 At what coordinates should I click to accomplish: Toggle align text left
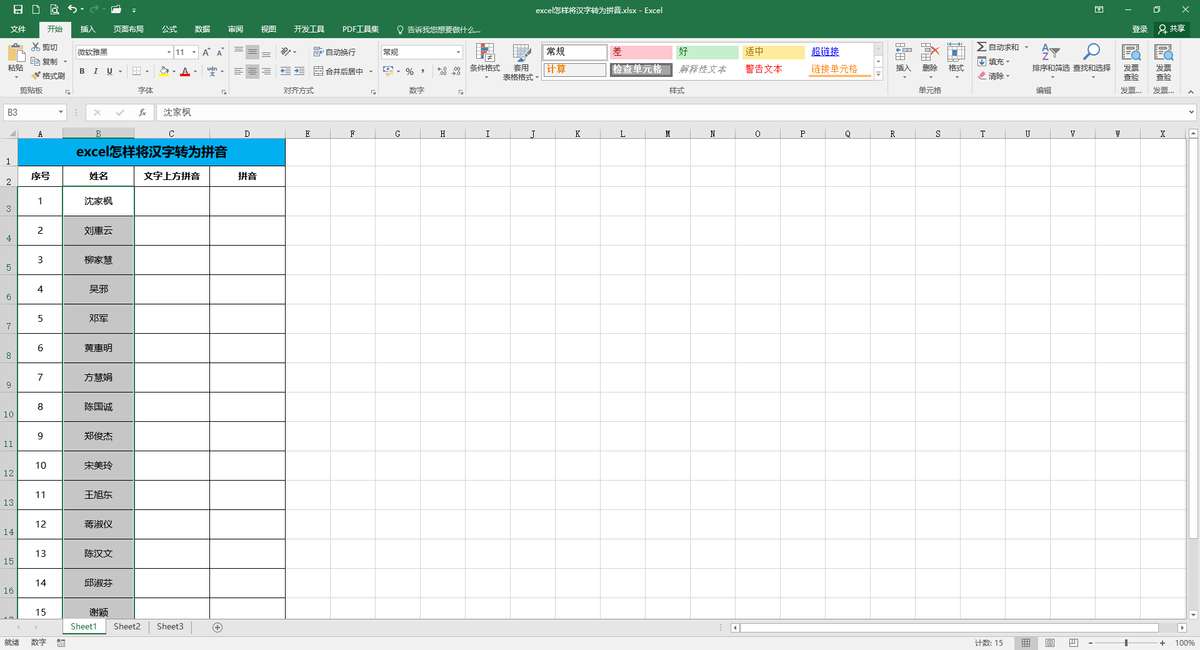click(239, 71)
